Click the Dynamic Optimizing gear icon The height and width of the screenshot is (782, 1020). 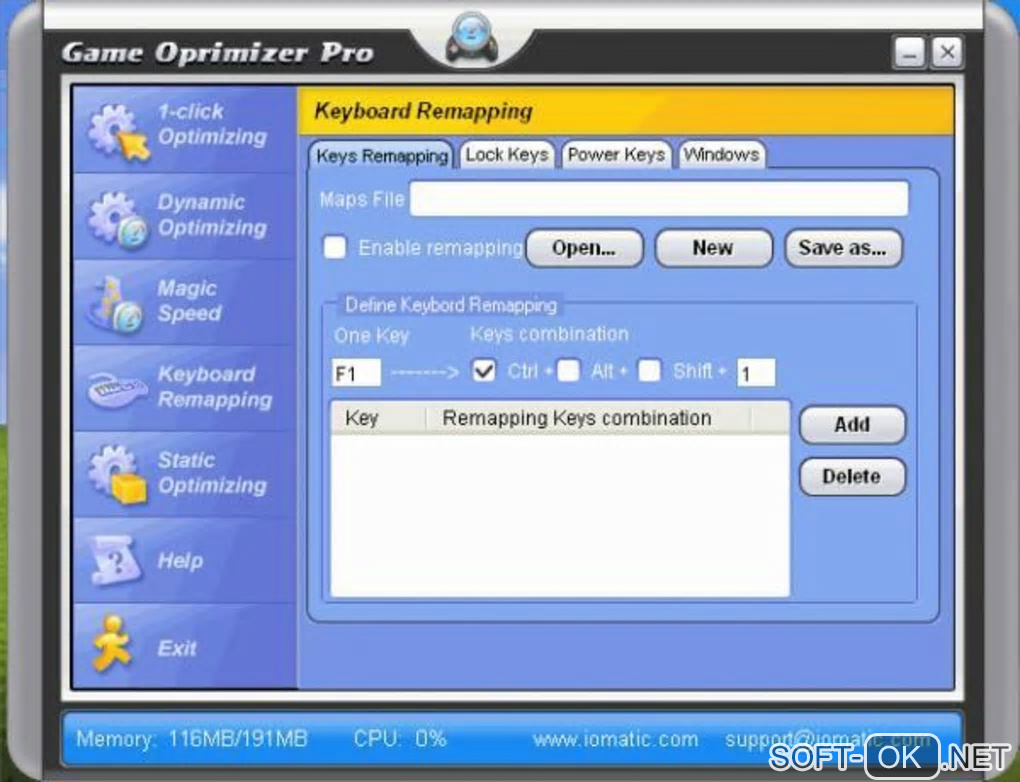pyautogui.click(x=116, y=219)
